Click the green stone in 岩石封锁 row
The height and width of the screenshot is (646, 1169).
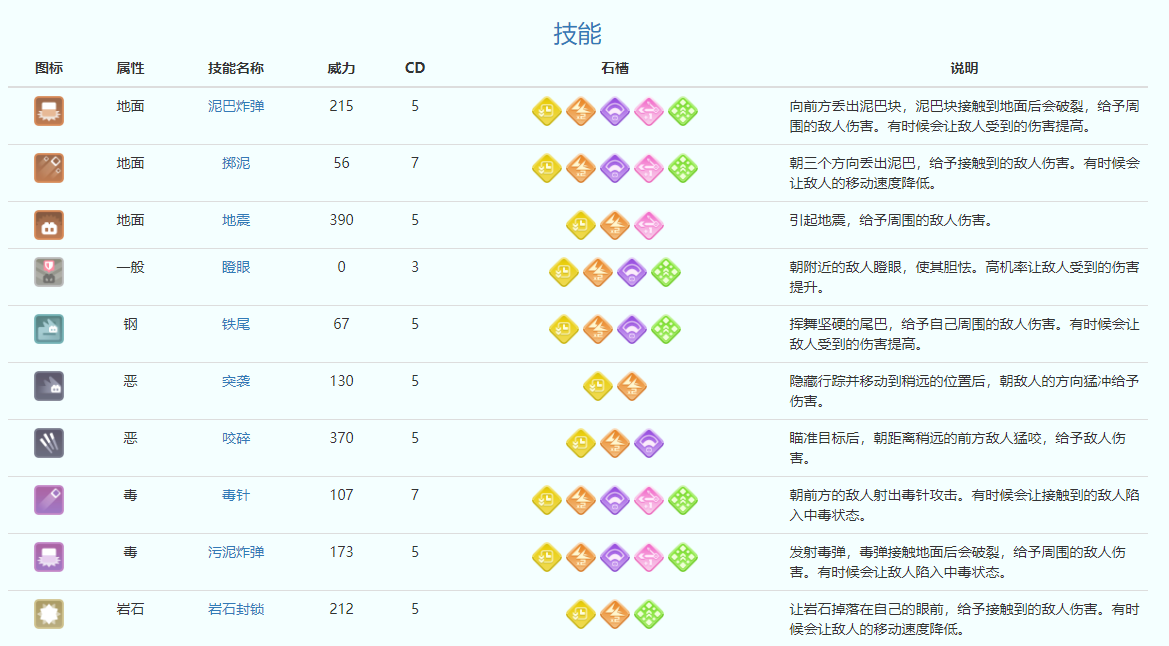point(649,614)
